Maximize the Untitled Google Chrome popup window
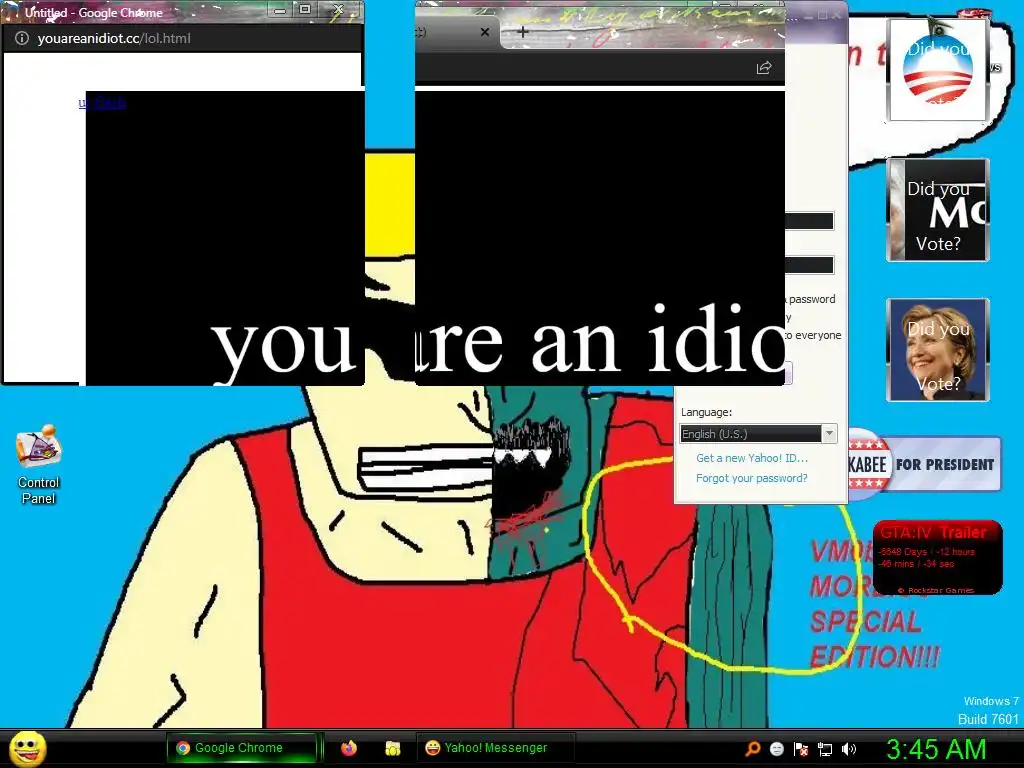1024x768 pixels. 305,9
